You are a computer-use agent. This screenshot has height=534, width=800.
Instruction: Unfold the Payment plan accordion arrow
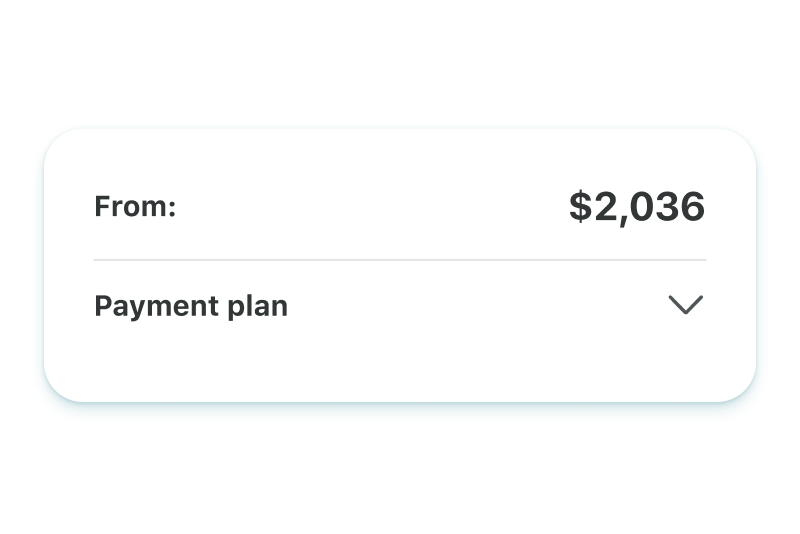point(685,305)
